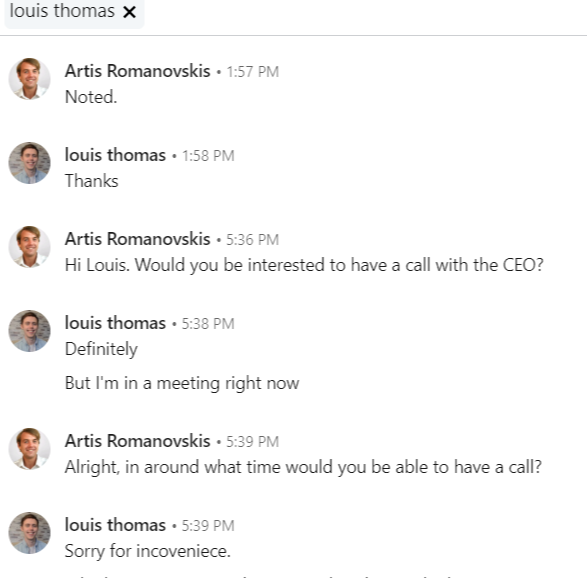Open louis thomas avatar at 5:38 PM
The width and height of the screenshot is (588, 581).
point(30,331)
